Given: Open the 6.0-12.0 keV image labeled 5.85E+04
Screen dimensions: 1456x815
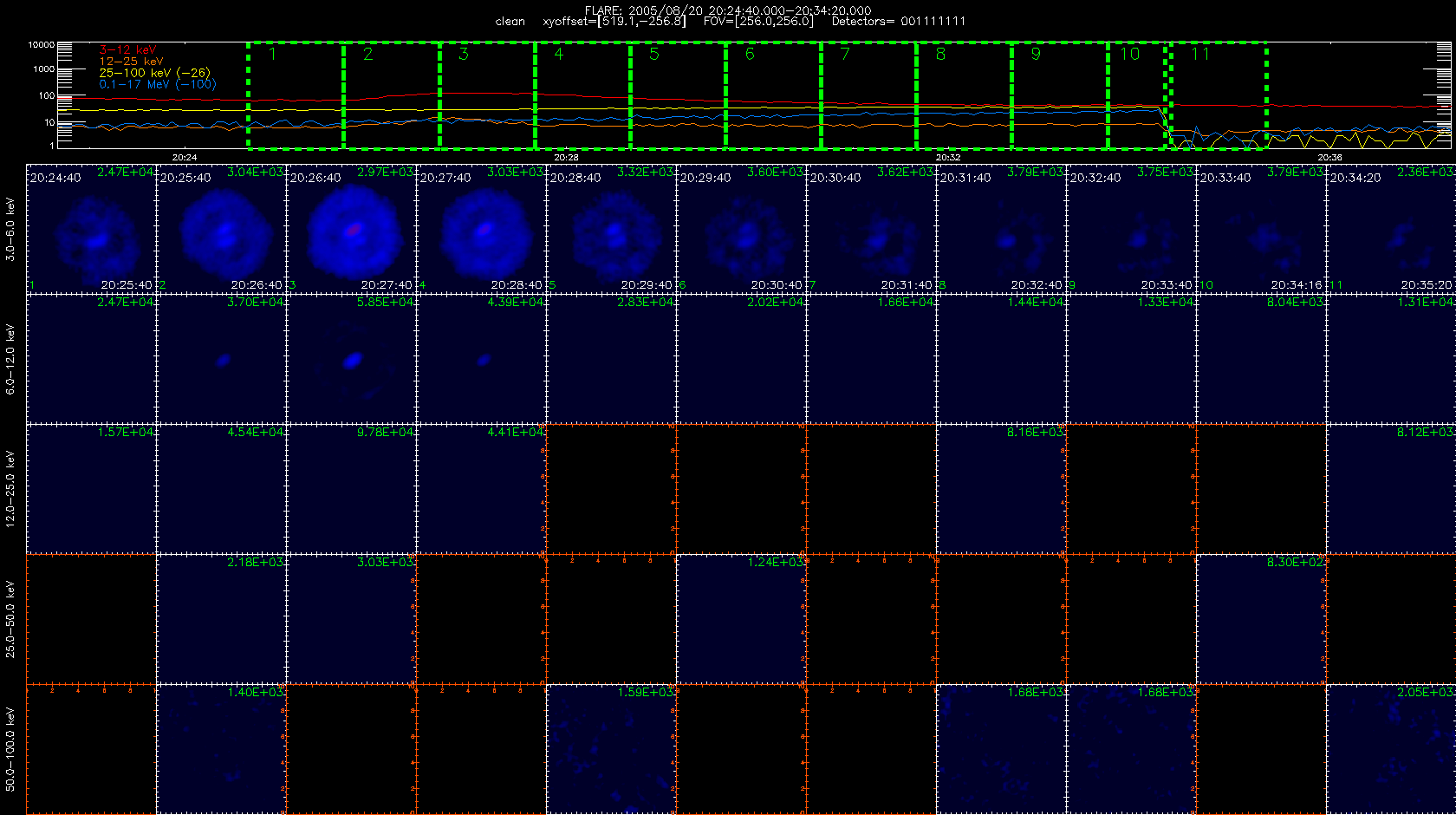Looking at the screenshot, I should tap(352, 359).
